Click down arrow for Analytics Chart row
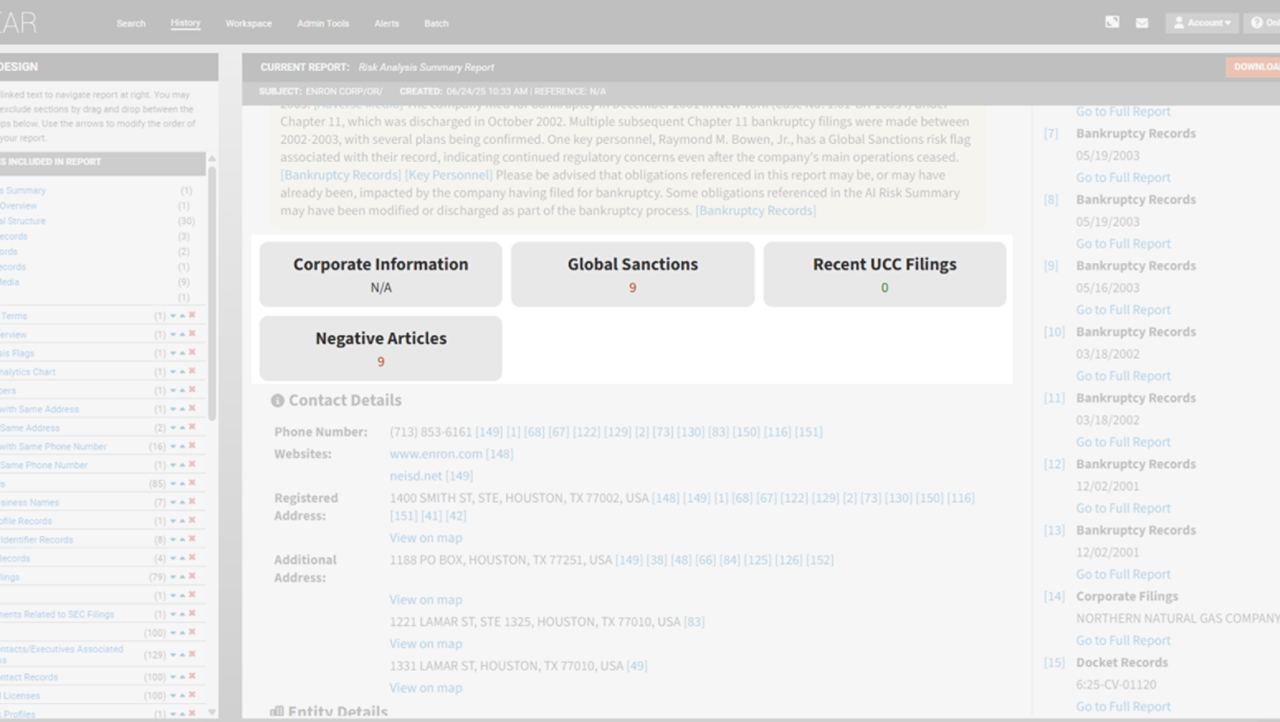This screenshot has width=1280, height=722. 173,372
